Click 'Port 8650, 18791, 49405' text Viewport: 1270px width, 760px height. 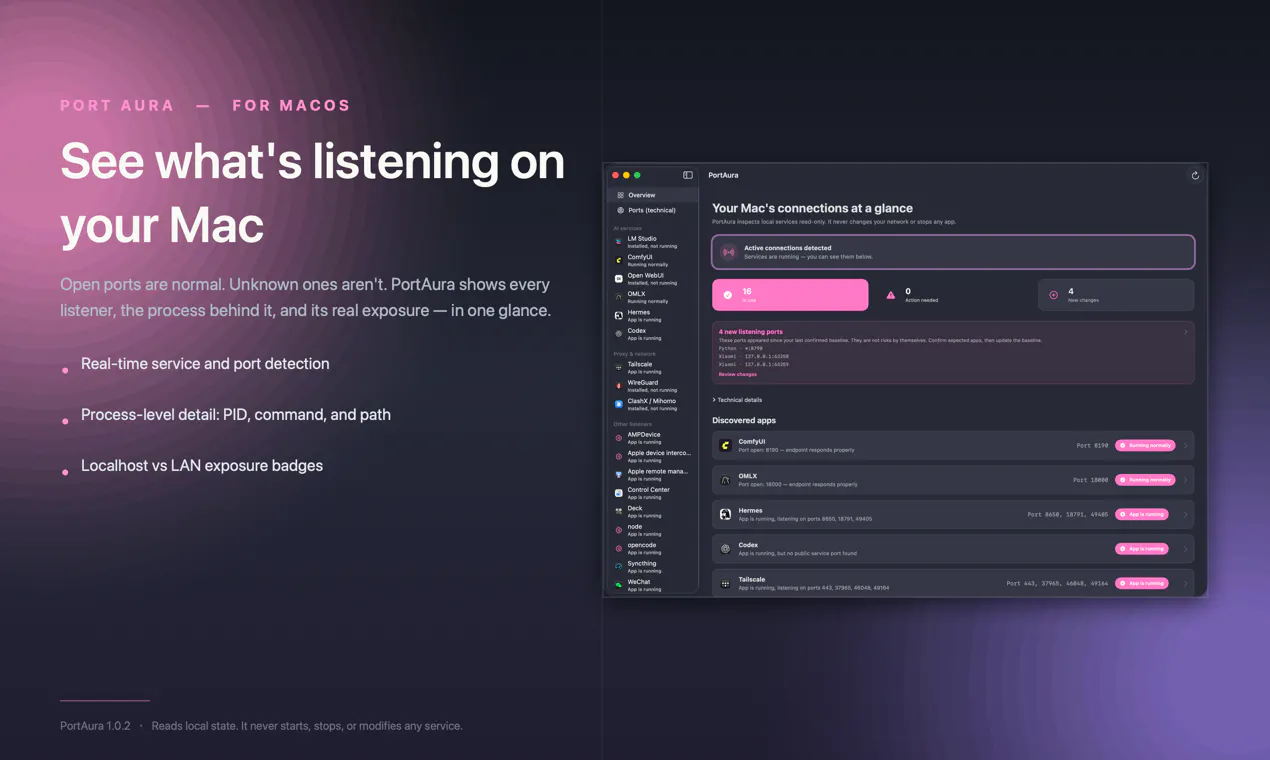pyautogui.click(x=1067, y=514)
